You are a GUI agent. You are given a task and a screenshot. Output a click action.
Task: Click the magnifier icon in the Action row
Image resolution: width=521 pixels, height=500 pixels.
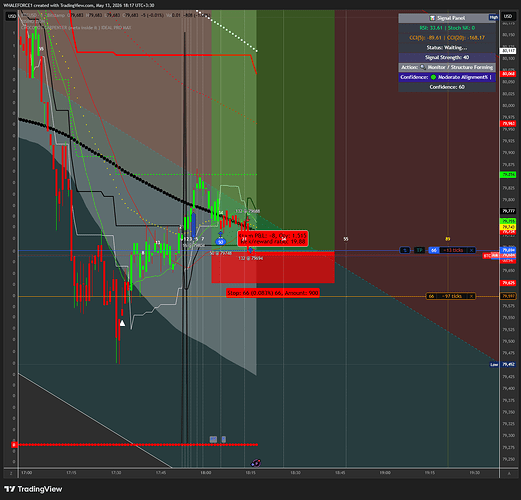(x=423, y=67)
